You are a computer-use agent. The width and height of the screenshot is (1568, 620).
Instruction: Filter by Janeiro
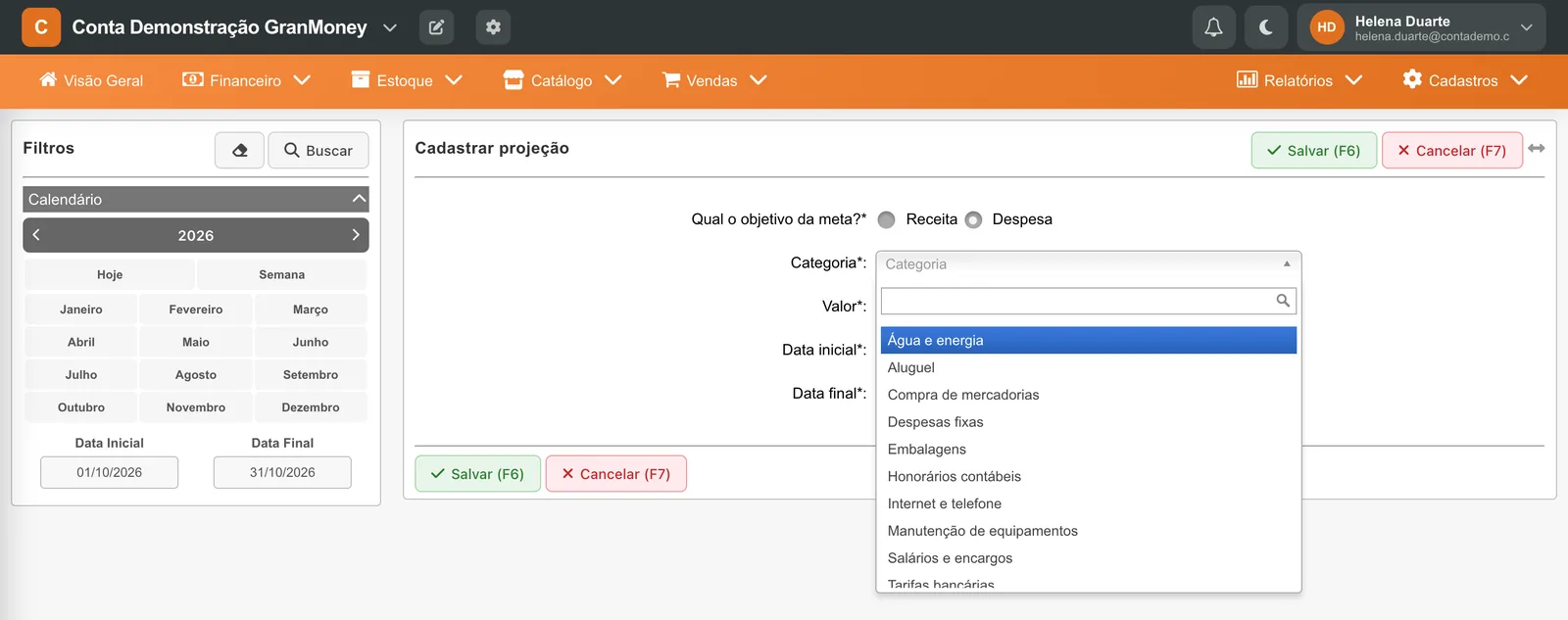tap(81, 310)
